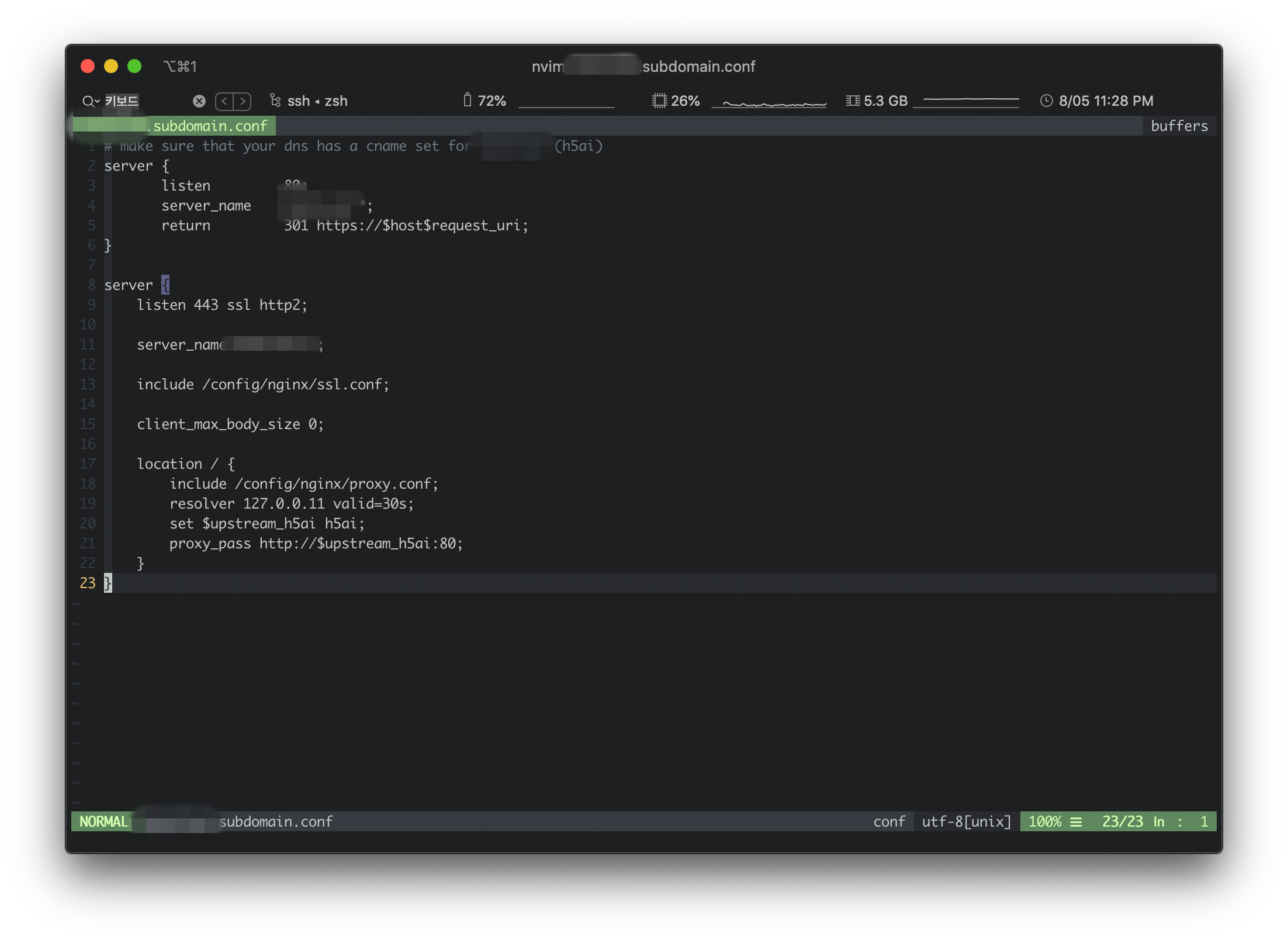Click the green maximize window button
Viewport: 1288px width, 940px height.
tap(134, 66)
